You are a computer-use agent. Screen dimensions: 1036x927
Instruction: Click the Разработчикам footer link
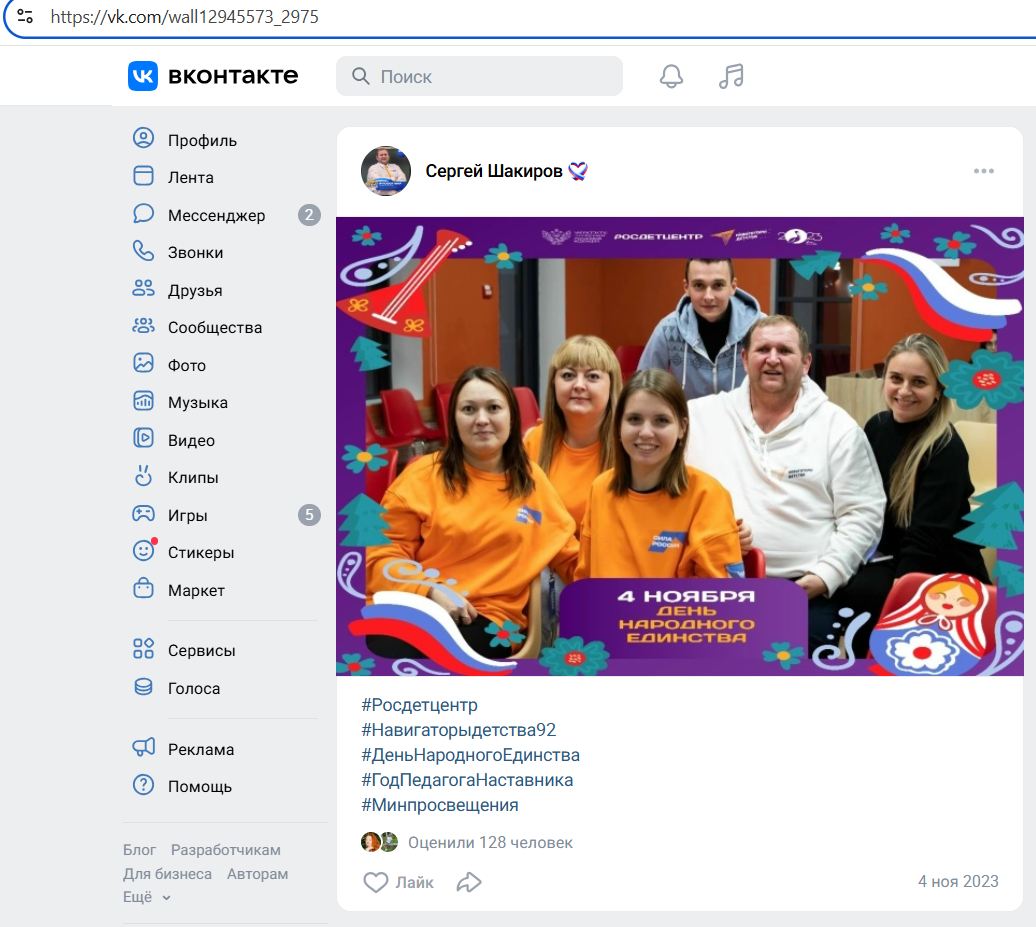click(225, 850)
